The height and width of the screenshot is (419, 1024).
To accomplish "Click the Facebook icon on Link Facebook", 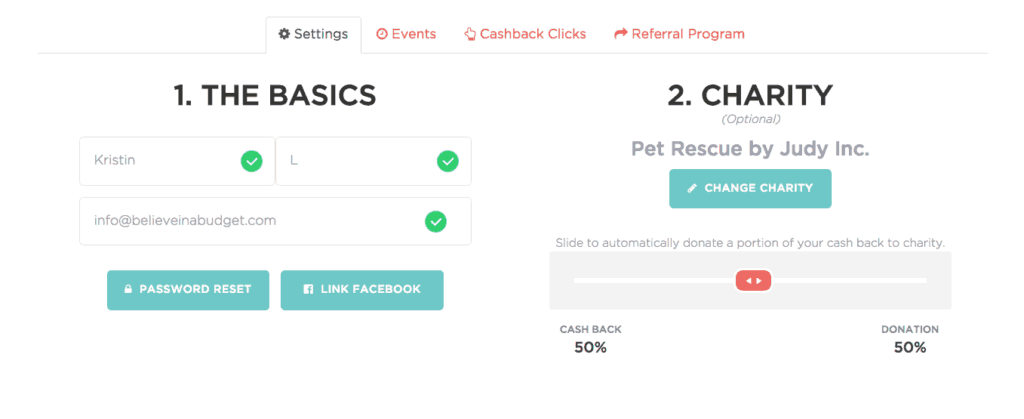I will [x=309, y=290].
